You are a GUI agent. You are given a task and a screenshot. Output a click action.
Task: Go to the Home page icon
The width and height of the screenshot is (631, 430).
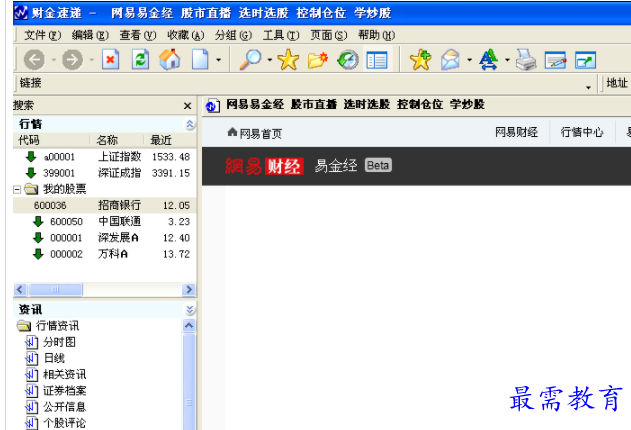pos(169,60)
